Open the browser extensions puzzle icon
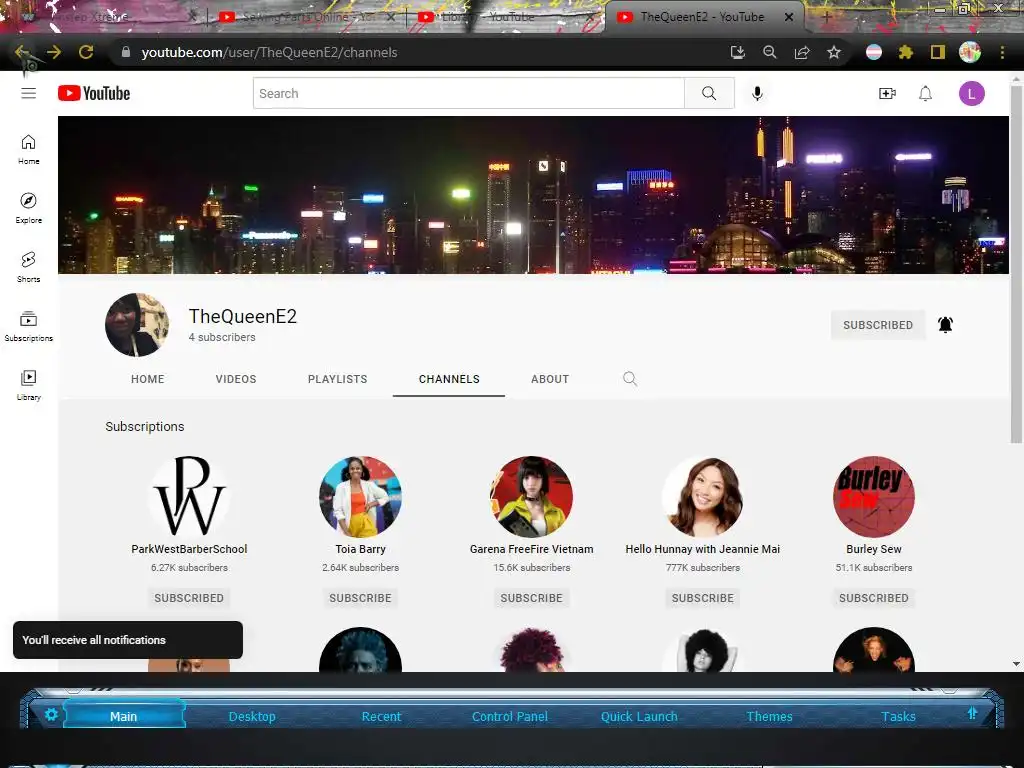Screen dimensions: 1024x768 coord(906,52)
